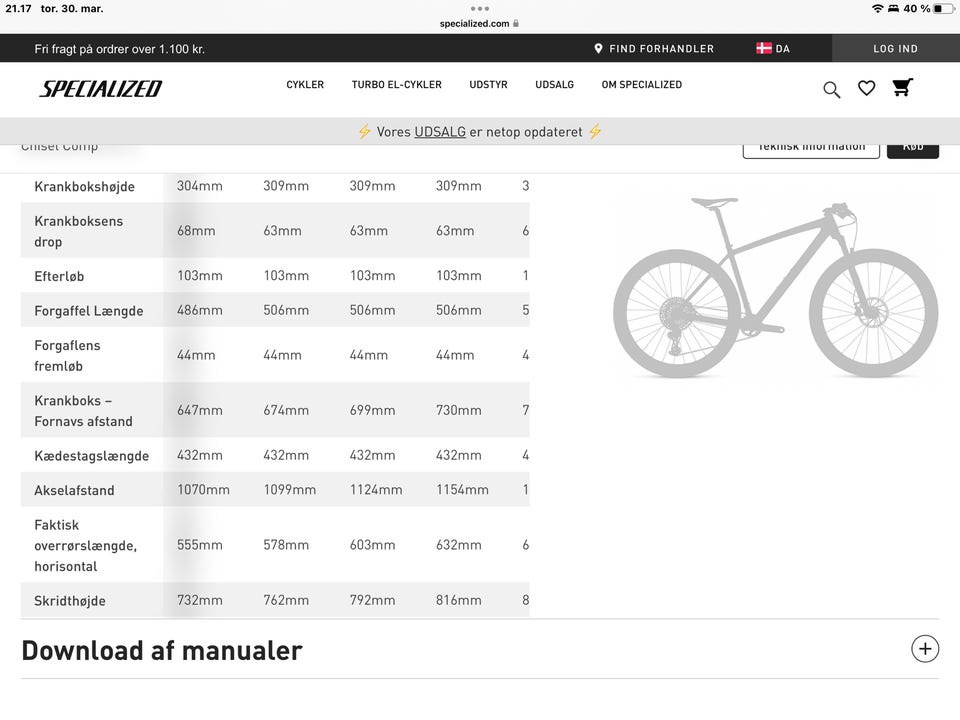Click the 1124mm Akselafstand value

(x=376, y=490)
